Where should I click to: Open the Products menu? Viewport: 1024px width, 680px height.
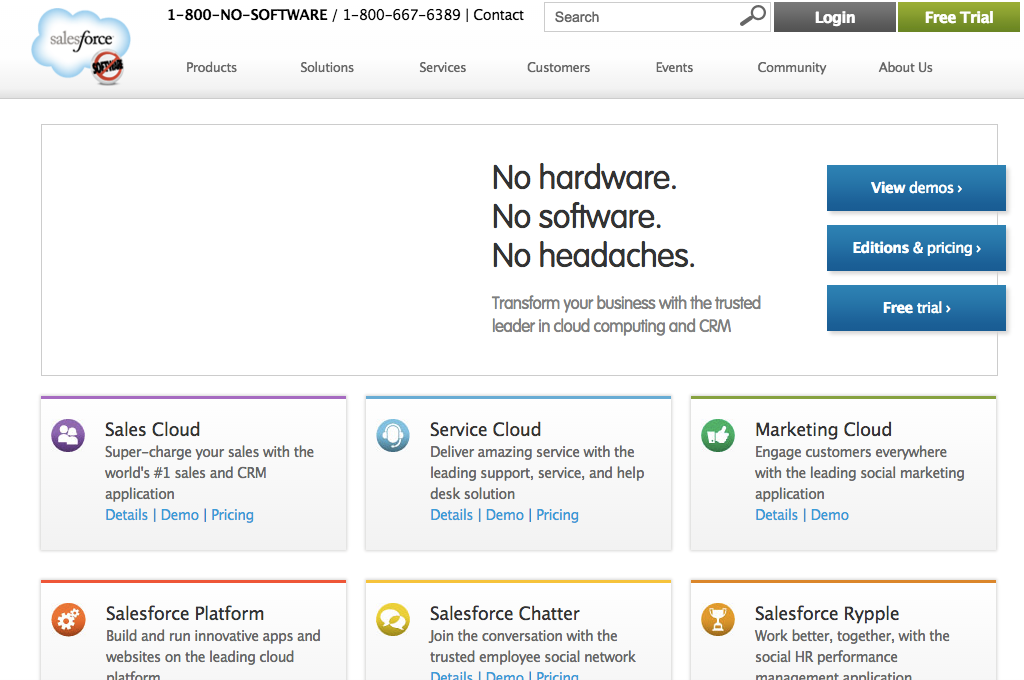pos(211,68)
